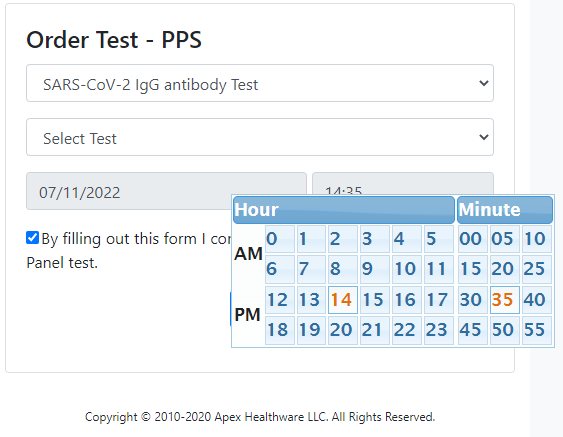Select hour 23 in the picker
The width and height of the screenshot is (563, 437).
439,330
